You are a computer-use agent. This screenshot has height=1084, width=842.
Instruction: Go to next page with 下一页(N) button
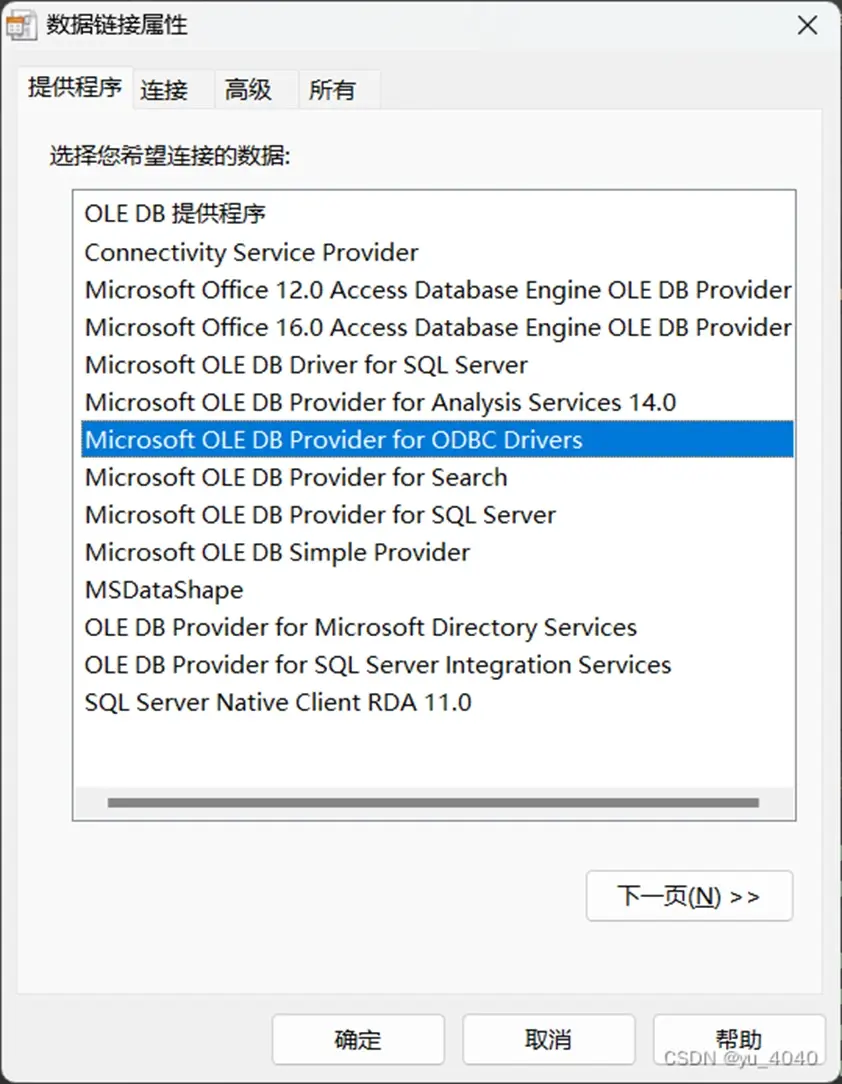pyautogui.click(x=689, y=896)
